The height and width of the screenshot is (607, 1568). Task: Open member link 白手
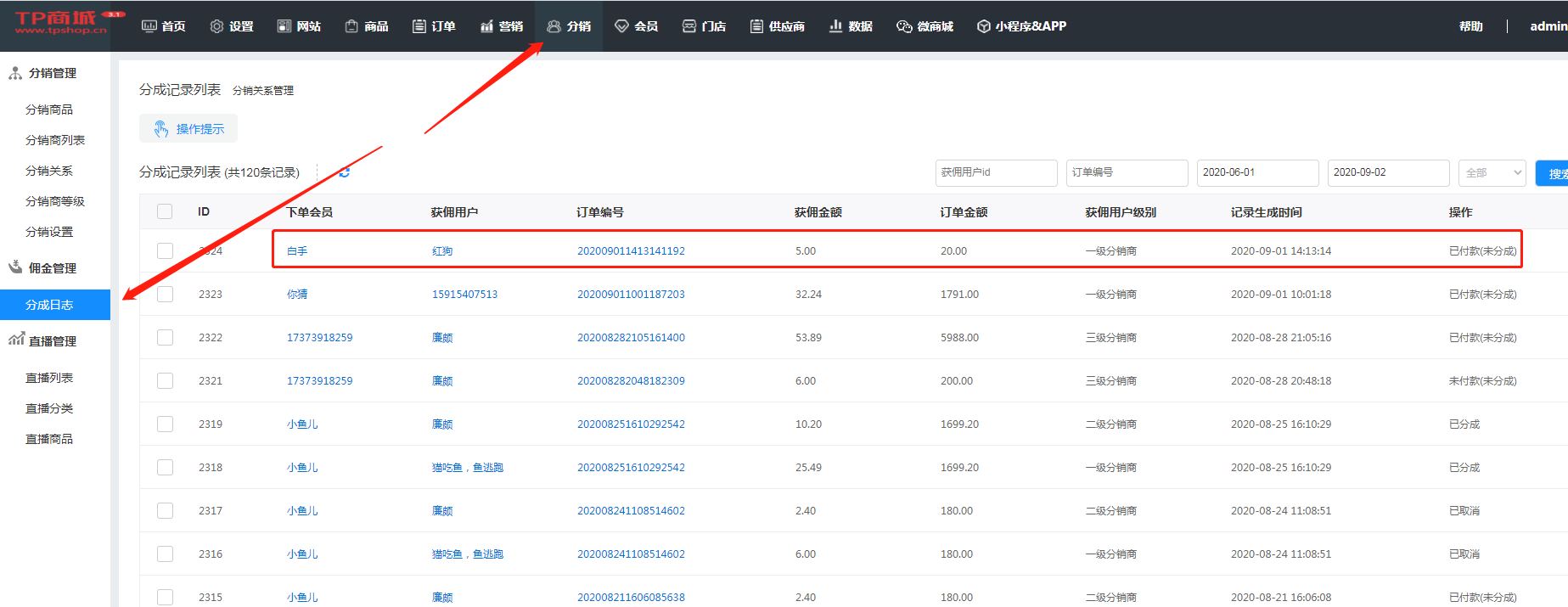point(297,251)
